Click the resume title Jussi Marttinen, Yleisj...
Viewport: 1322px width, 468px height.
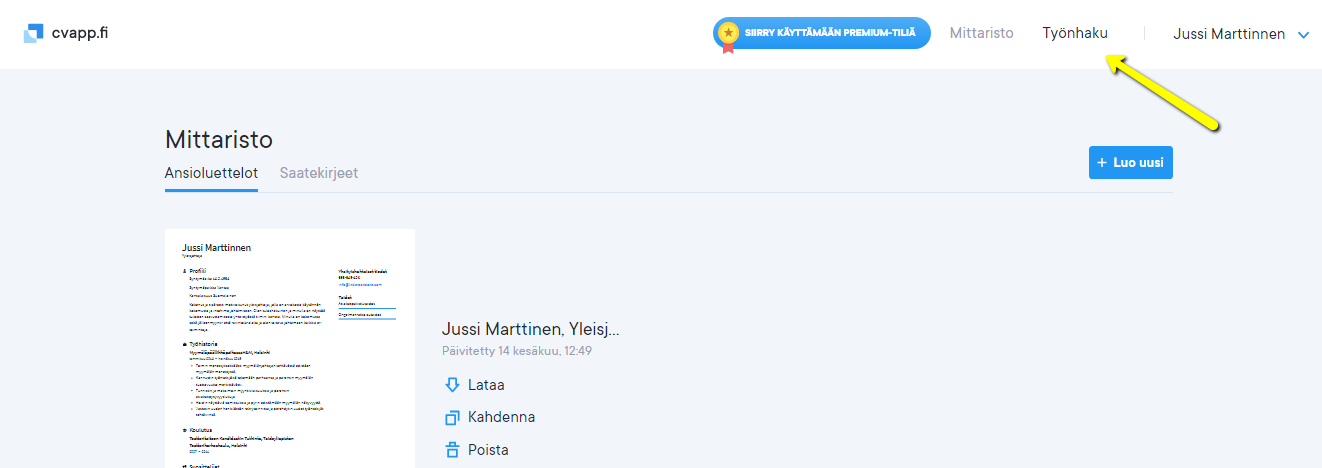coord(531,329)
